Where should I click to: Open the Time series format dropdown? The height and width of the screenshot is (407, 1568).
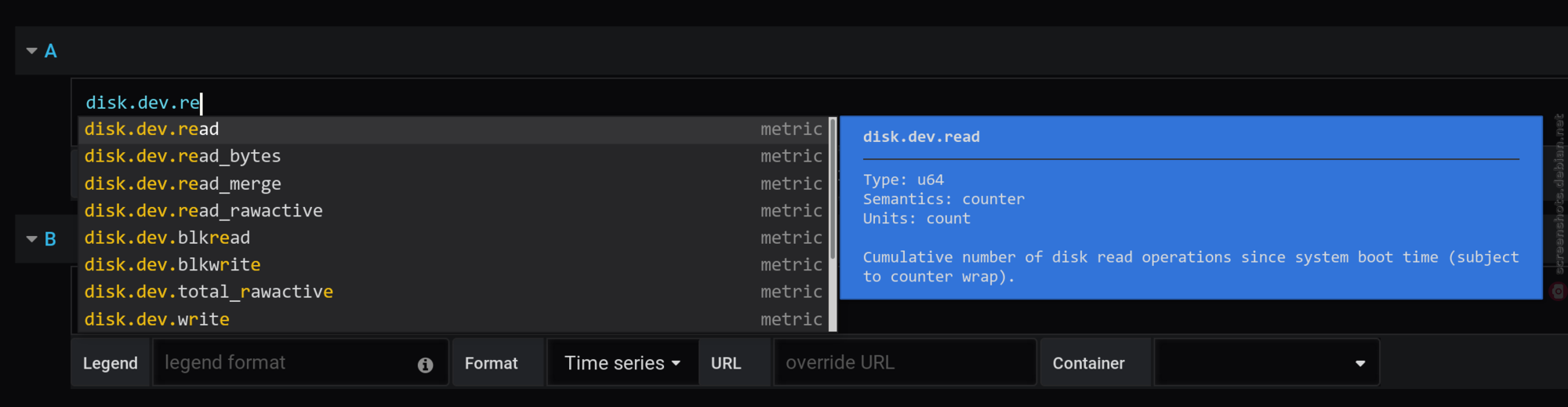pyautogui.click(x=622, y=363)
